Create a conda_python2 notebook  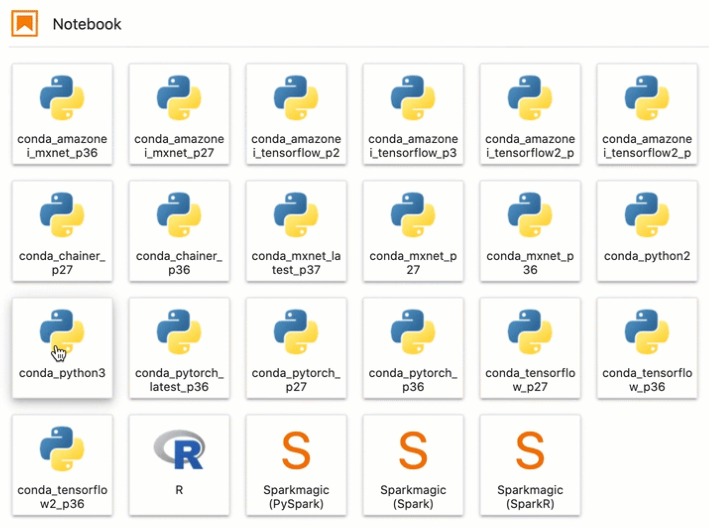(647, 231)
